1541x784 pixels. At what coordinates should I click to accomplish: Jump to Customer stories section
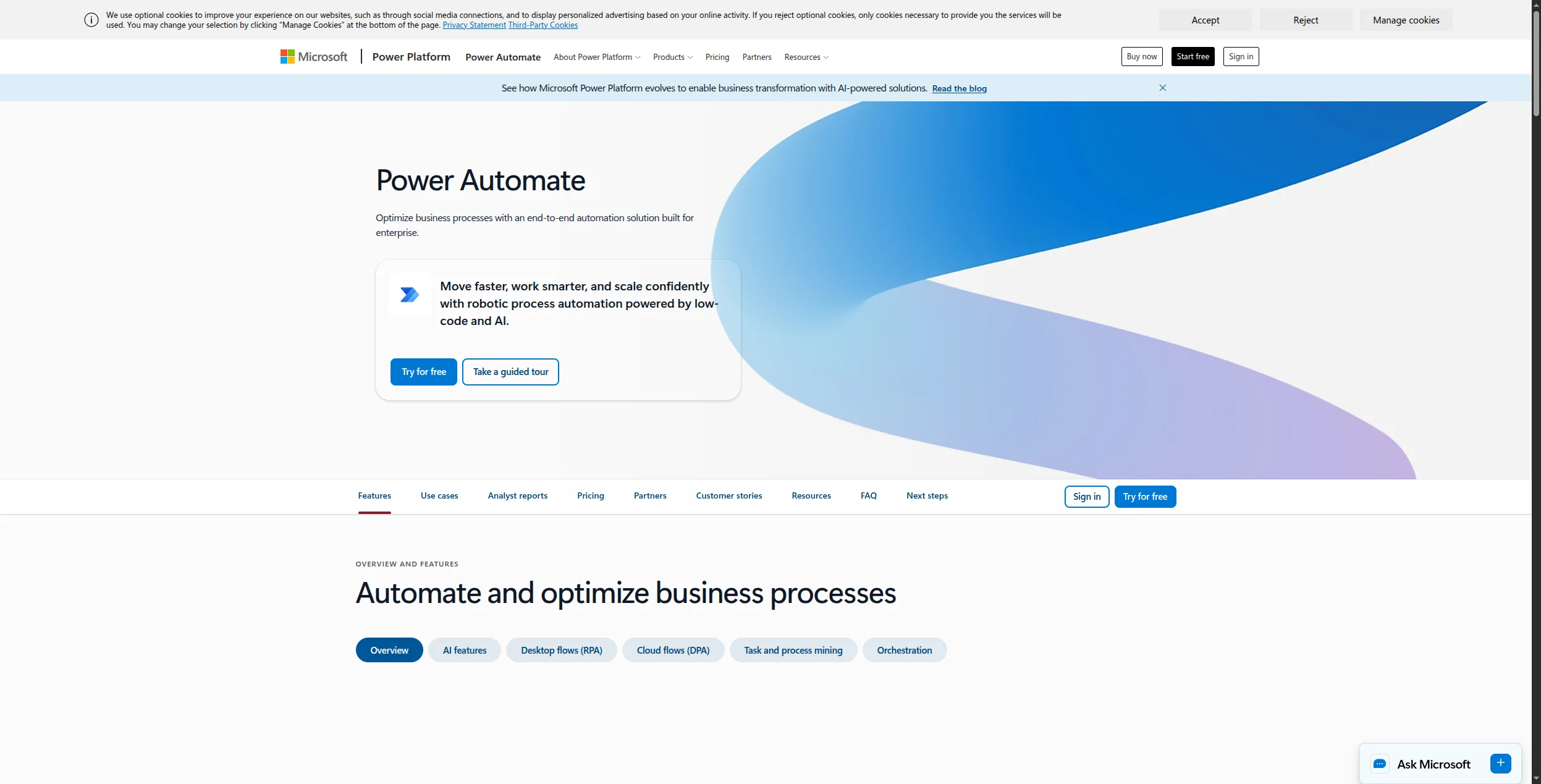(x=729, y=495)
